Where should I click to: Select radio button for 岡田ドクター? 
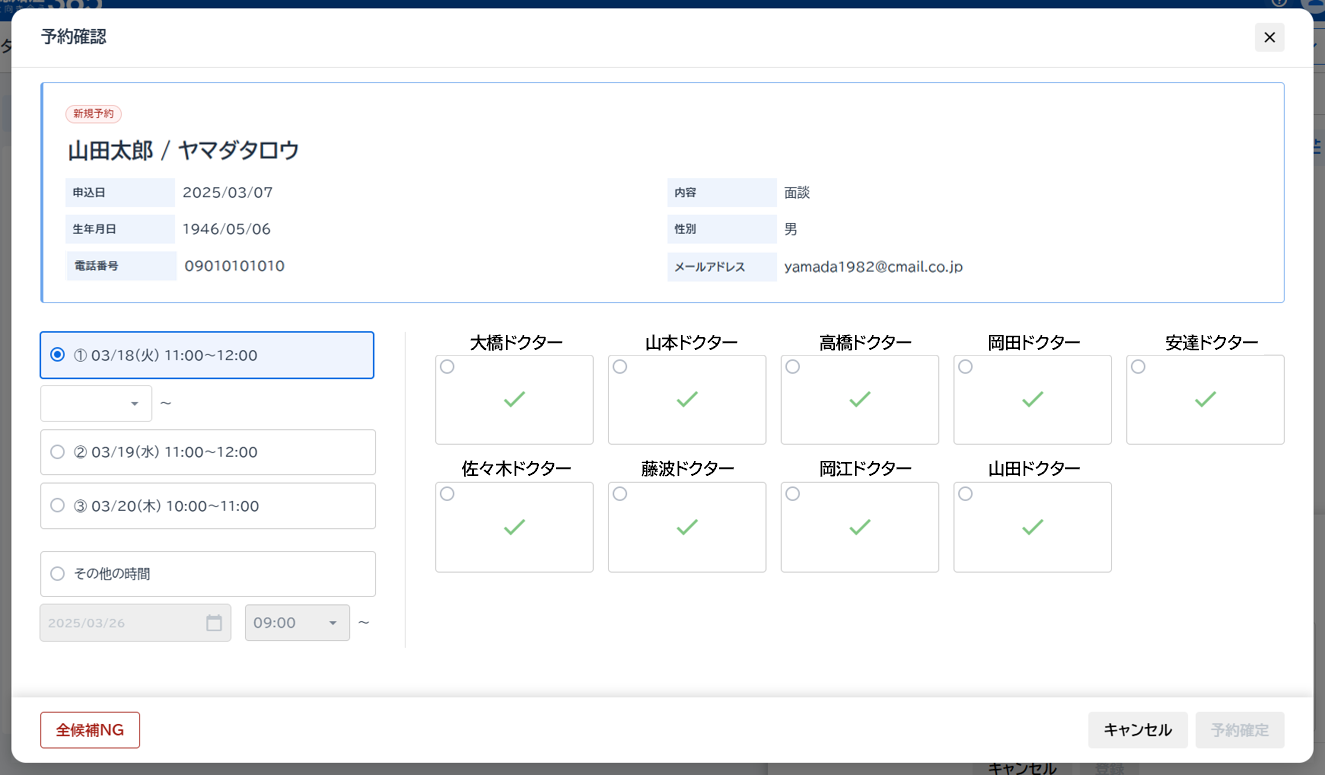pyautogui.click(x=965, y=367)
